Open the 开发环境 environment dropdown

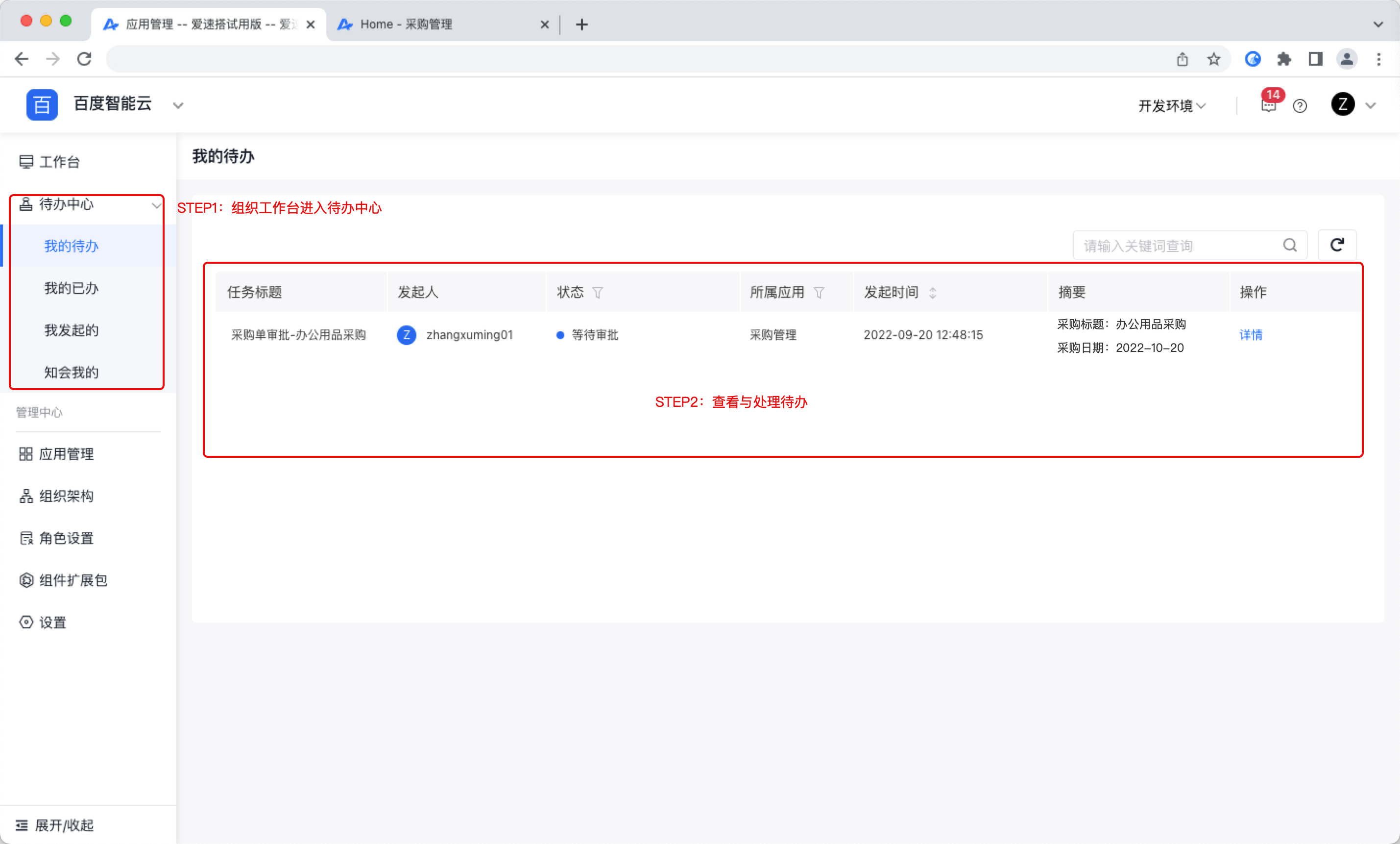click(x=1172, y=106)
